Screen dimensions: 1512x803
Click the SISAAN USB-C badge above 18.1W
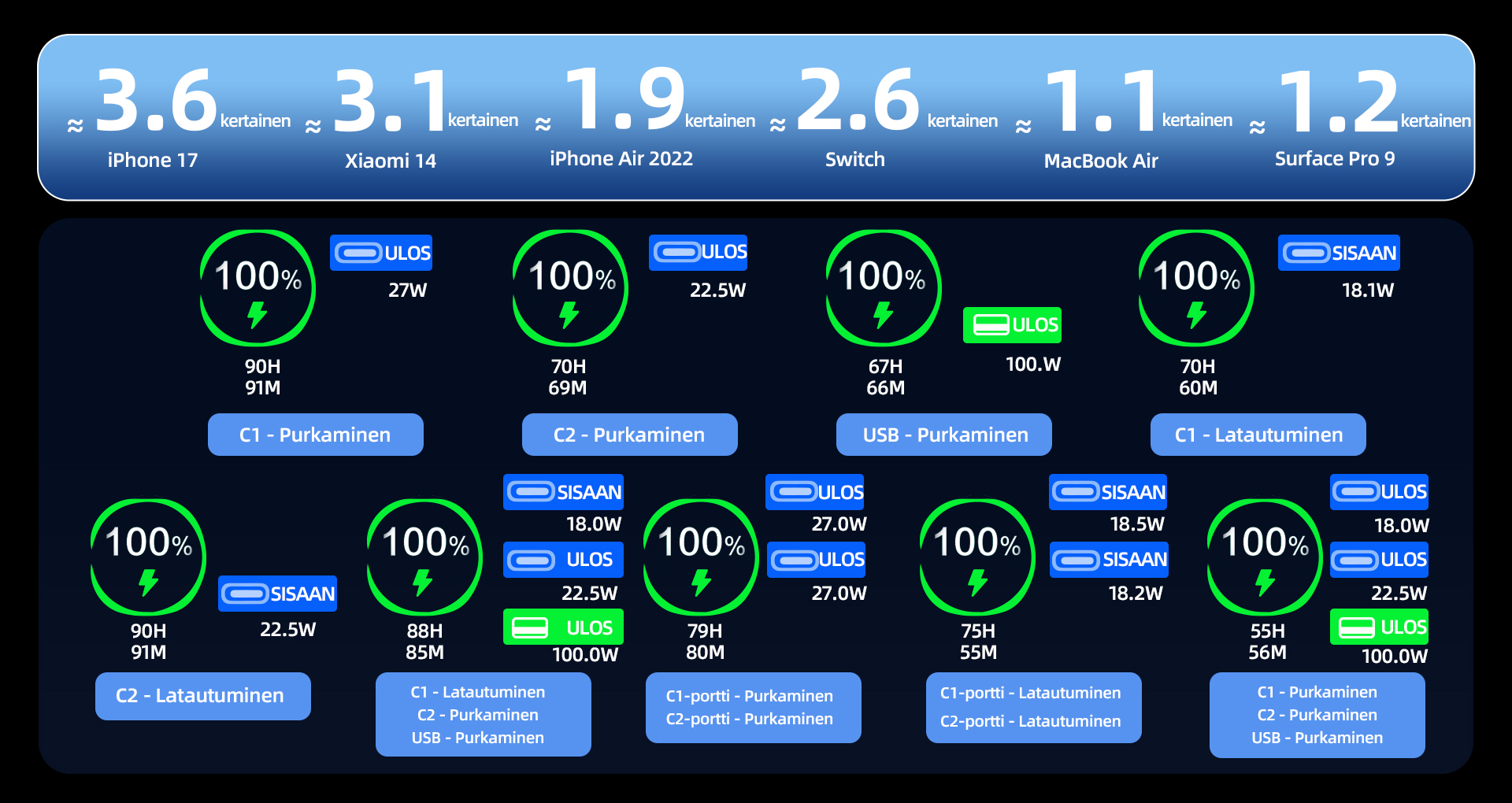coord(1339,253)
